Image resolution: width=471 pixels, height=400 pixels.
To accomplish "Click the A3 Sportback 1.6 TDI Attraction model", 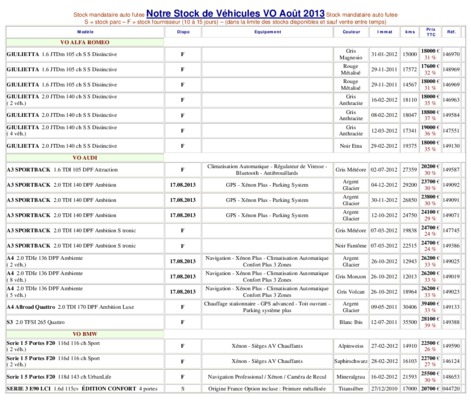I will [62, 170].
